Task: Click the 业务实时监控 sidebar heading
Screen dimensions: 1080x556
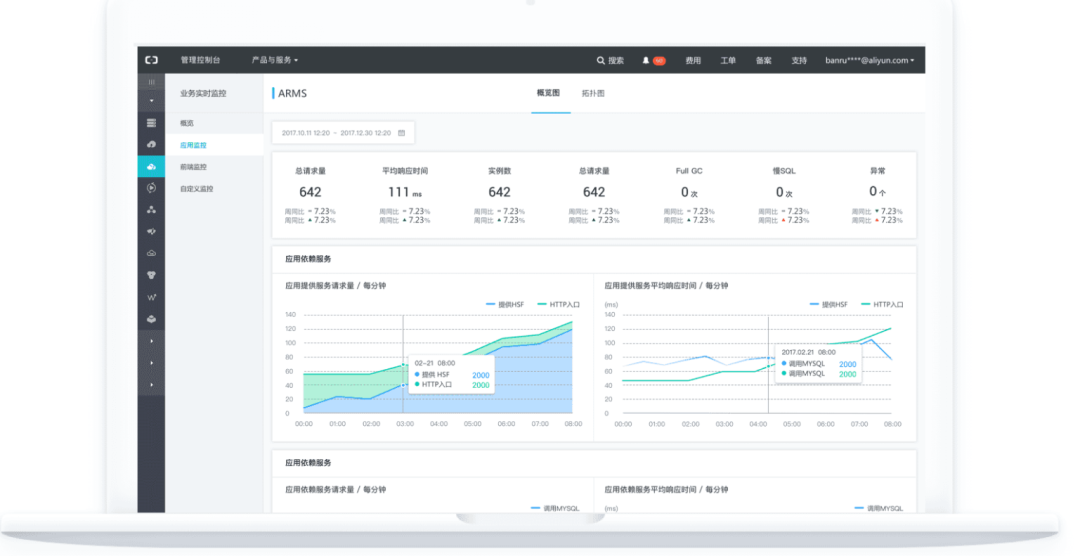Action: pyautogui.click(x=203, y=94)
